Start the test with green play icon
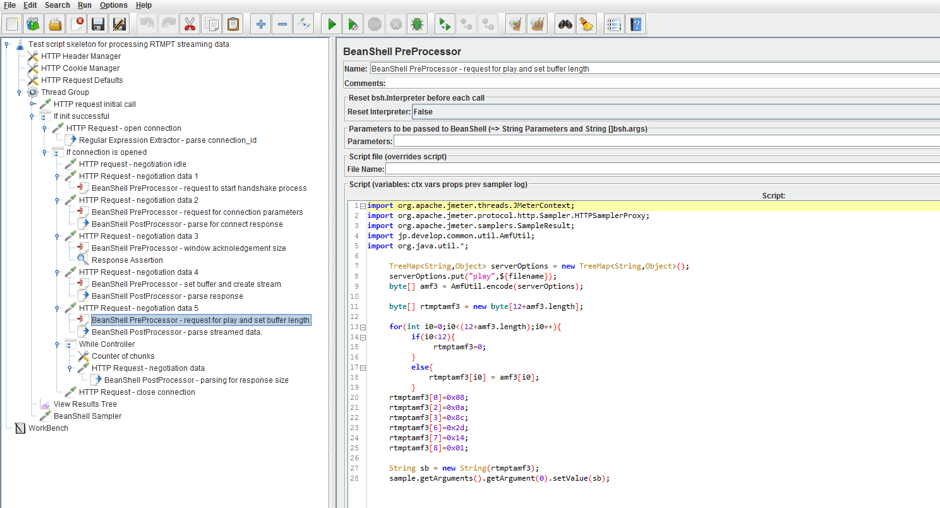940x508 pixels. pyautogui.click(x=331, y=25)
